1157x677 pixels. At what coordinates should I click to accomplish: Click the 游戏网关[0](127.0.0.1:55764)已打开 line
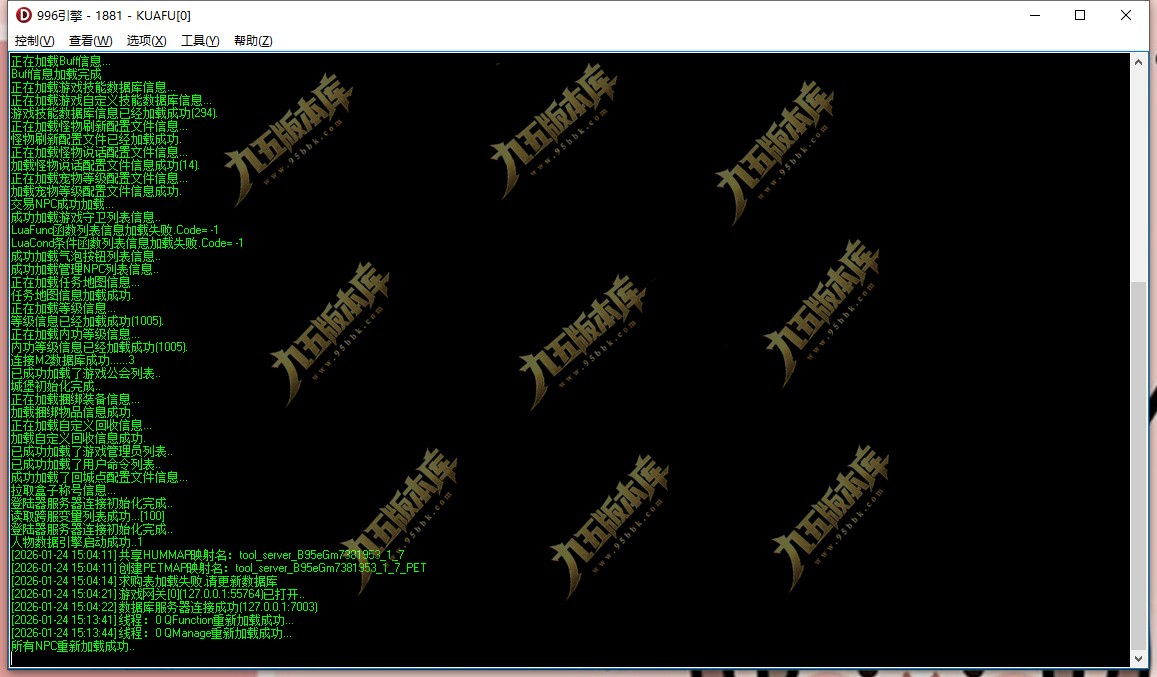tap(157, 594)
